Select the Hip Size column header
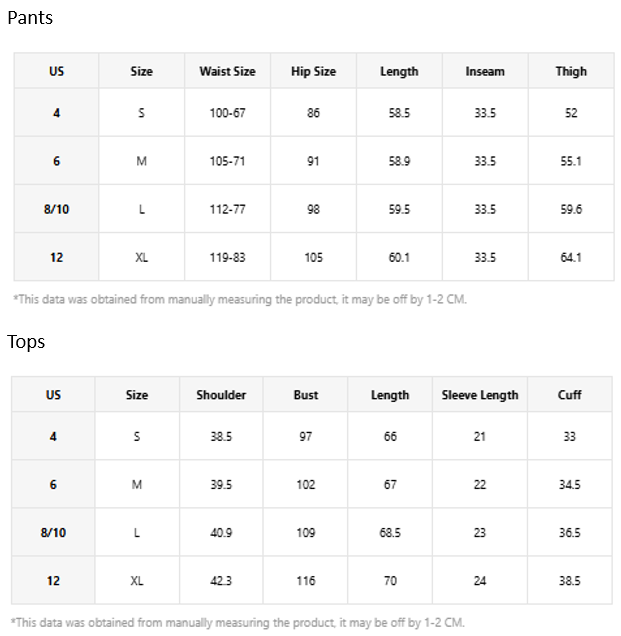This screenshot has height=636, width=621. tap(313, 71)
